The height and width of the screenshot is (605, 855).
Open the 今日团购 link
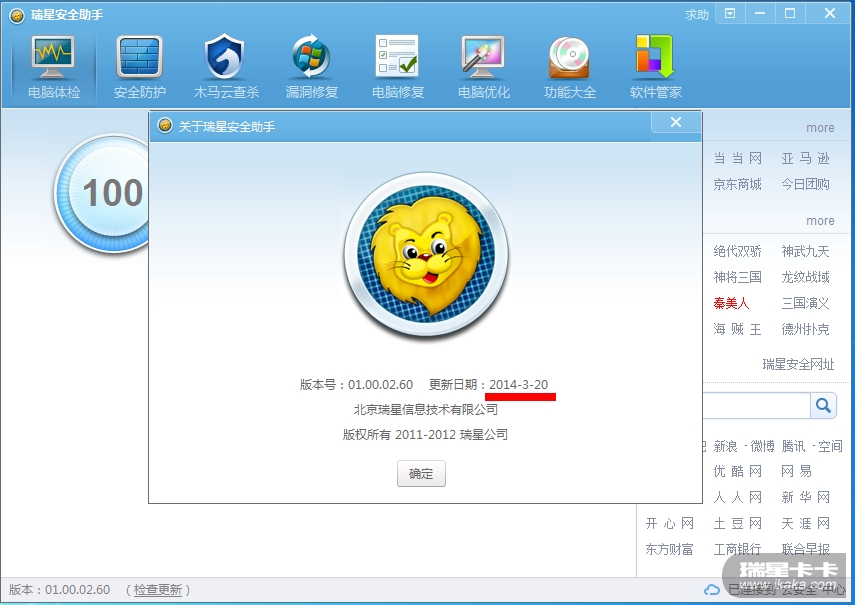[805, 184]
